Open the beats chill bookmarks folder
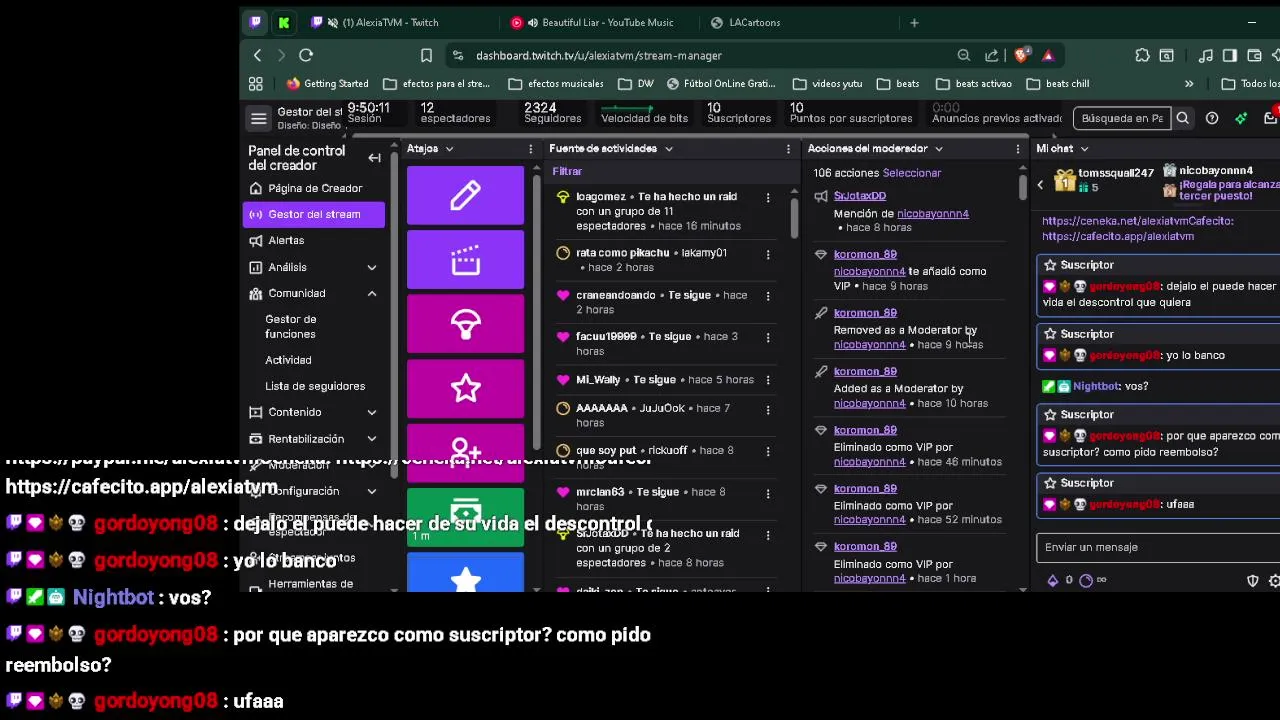Screen dimensions: 1280x720 coord(1058,84)
